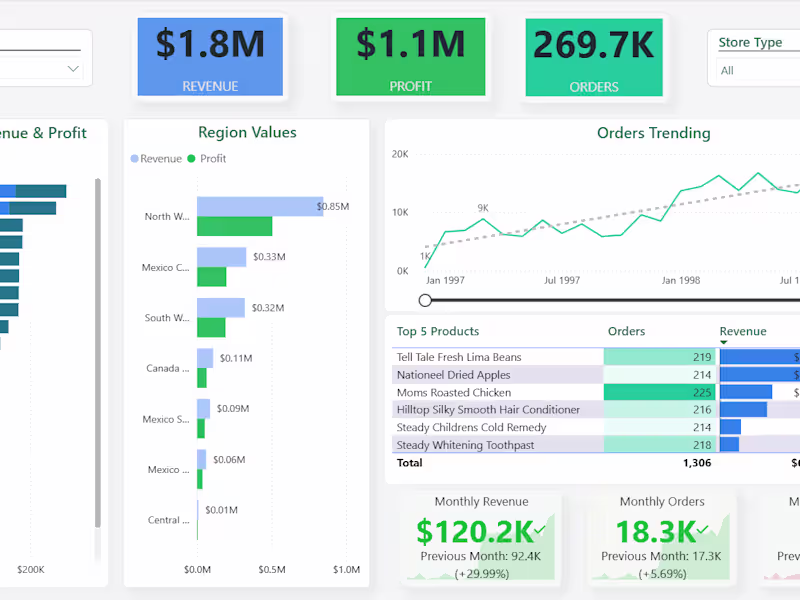
Task: Click the Revenue column sort arrow
Action: (723, 342)
